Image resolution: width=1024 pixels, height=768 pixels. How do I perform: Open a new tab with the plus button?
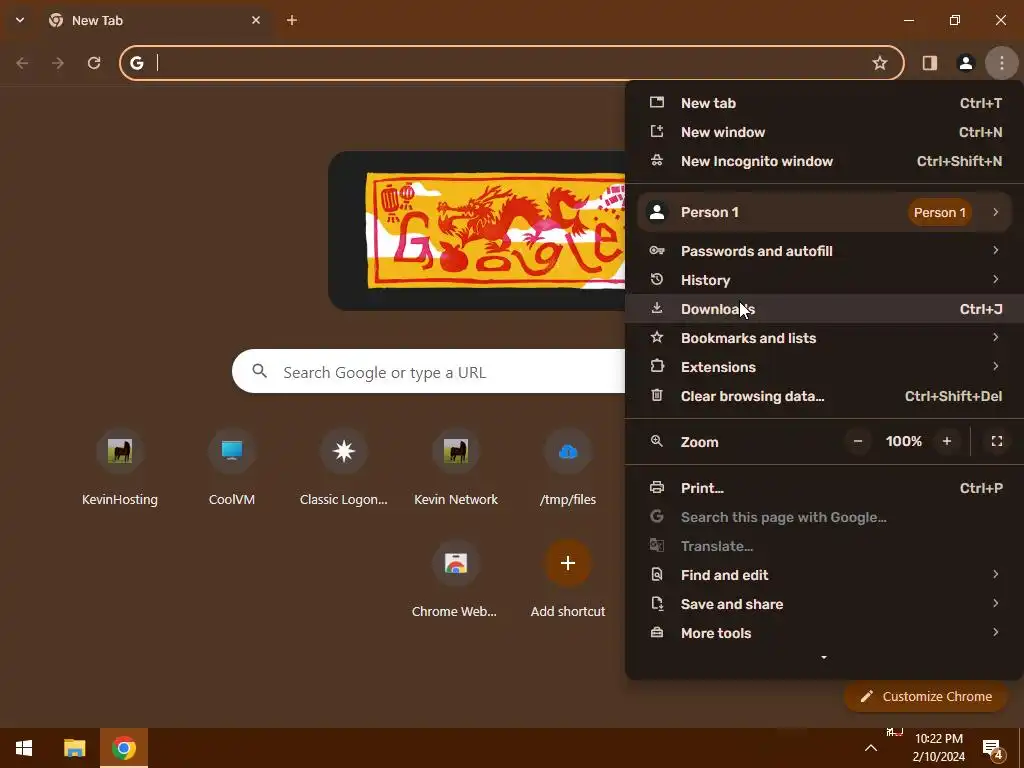pyautogui.click(x=292, y=20)
